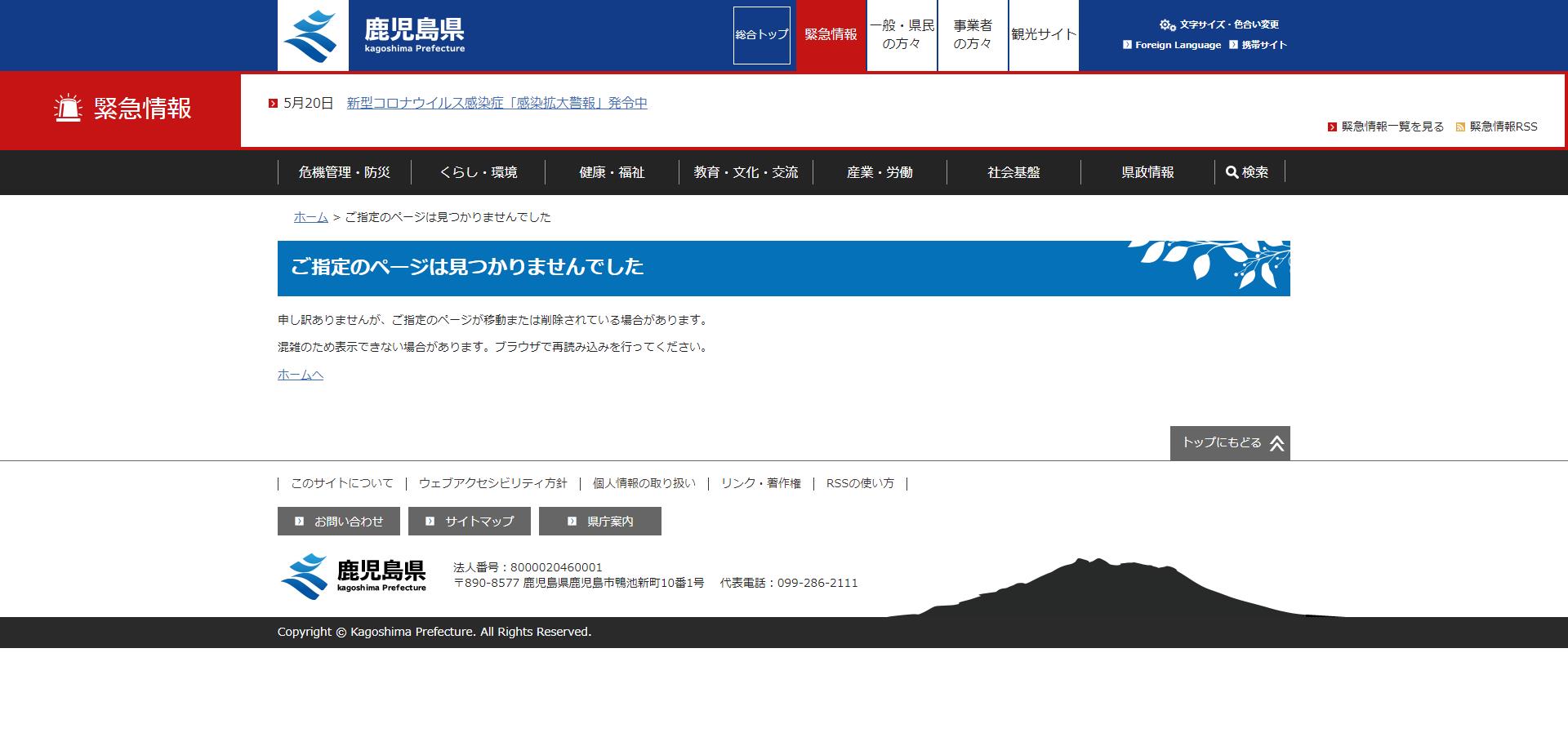
Task: Click the arrow icon beside Foreign Language
Action: point(1128,45)
